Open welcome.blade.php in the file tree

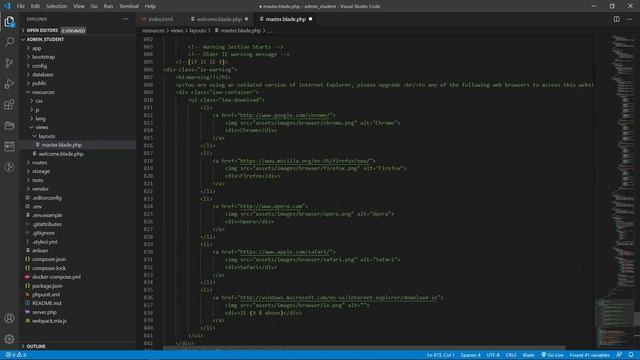[x=61, y=154]
